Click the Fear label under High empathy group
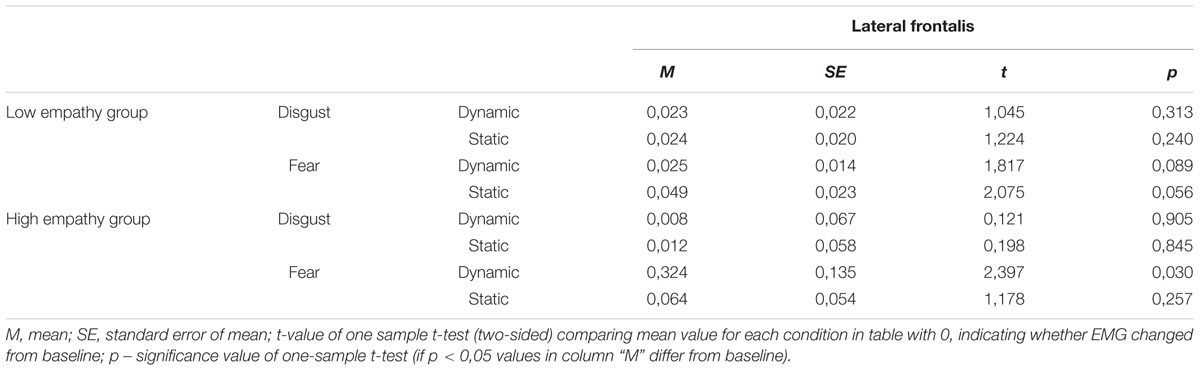 pyautogui.click(x=305, y=272)
